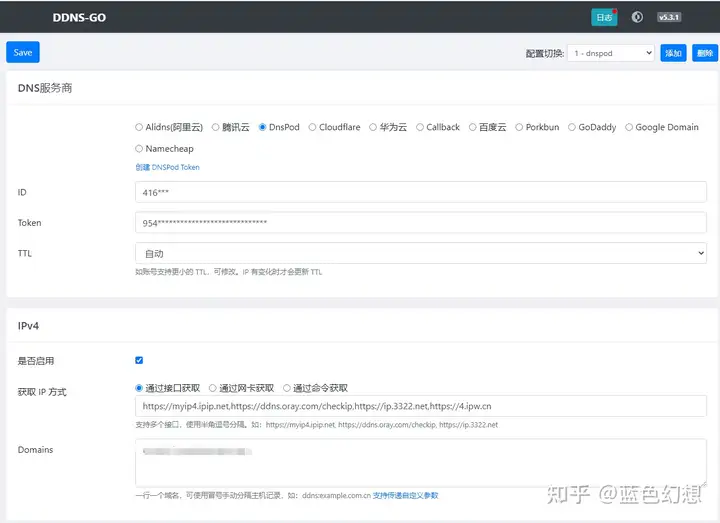This screenshot has height=523, width=720.
Task: Click the Token input field
Action: click(421, 223)
